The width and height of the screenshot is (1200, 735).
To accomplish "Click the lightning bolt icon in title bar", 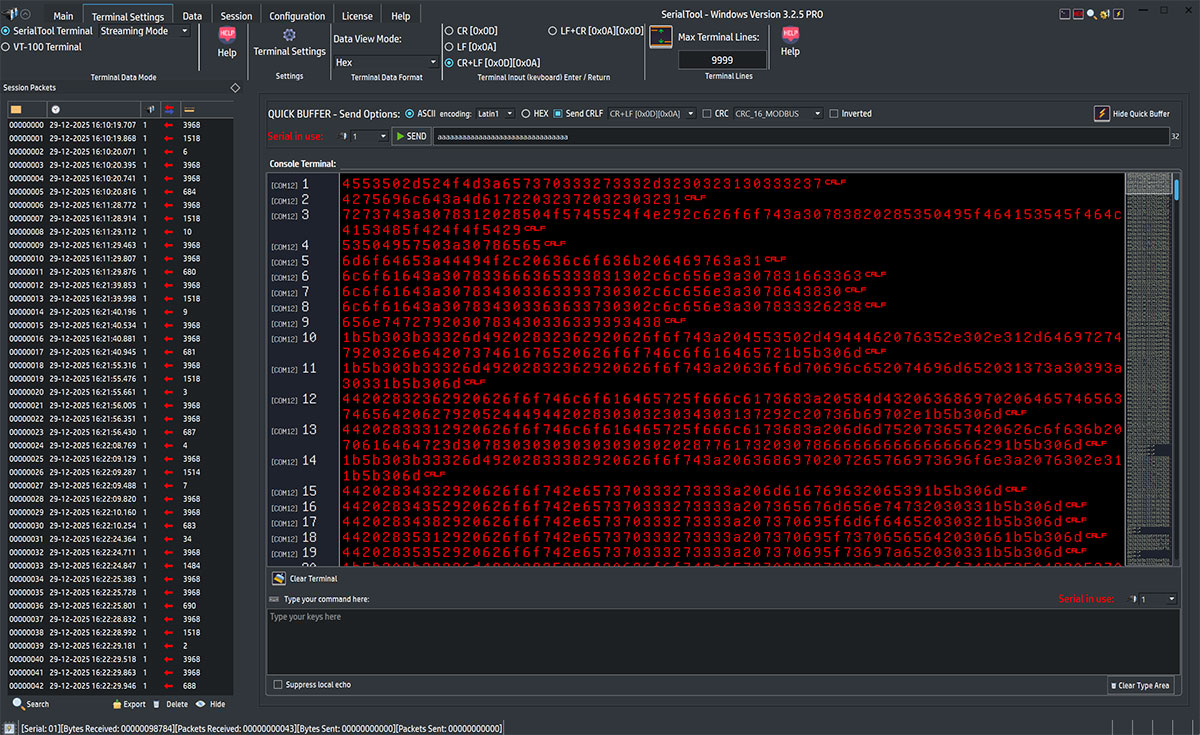I will click(x=1118, y=13).
